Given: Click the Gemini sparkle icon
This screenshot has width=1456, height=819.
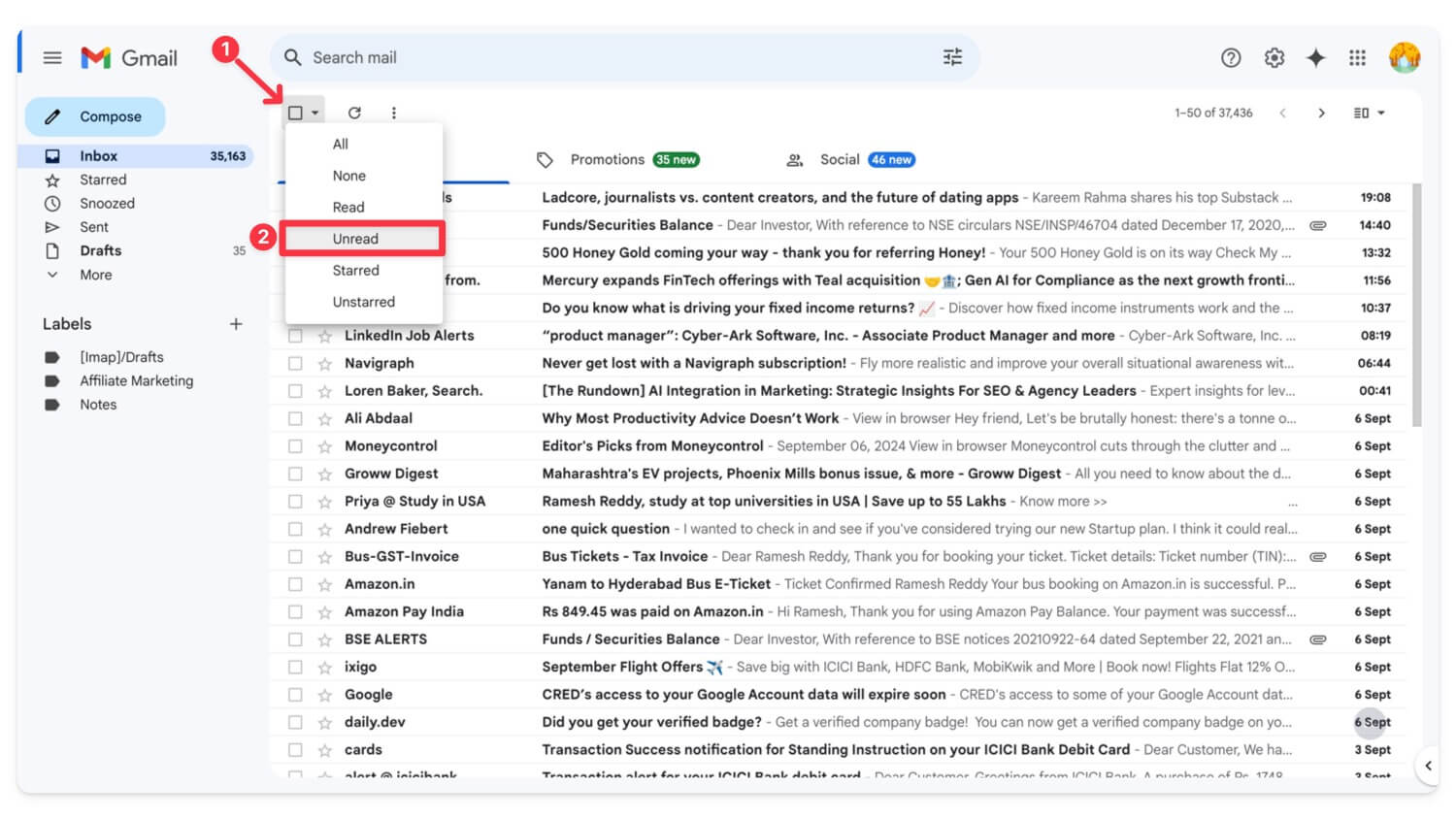Looking at the screenshot, I should tap(1315, 58).
